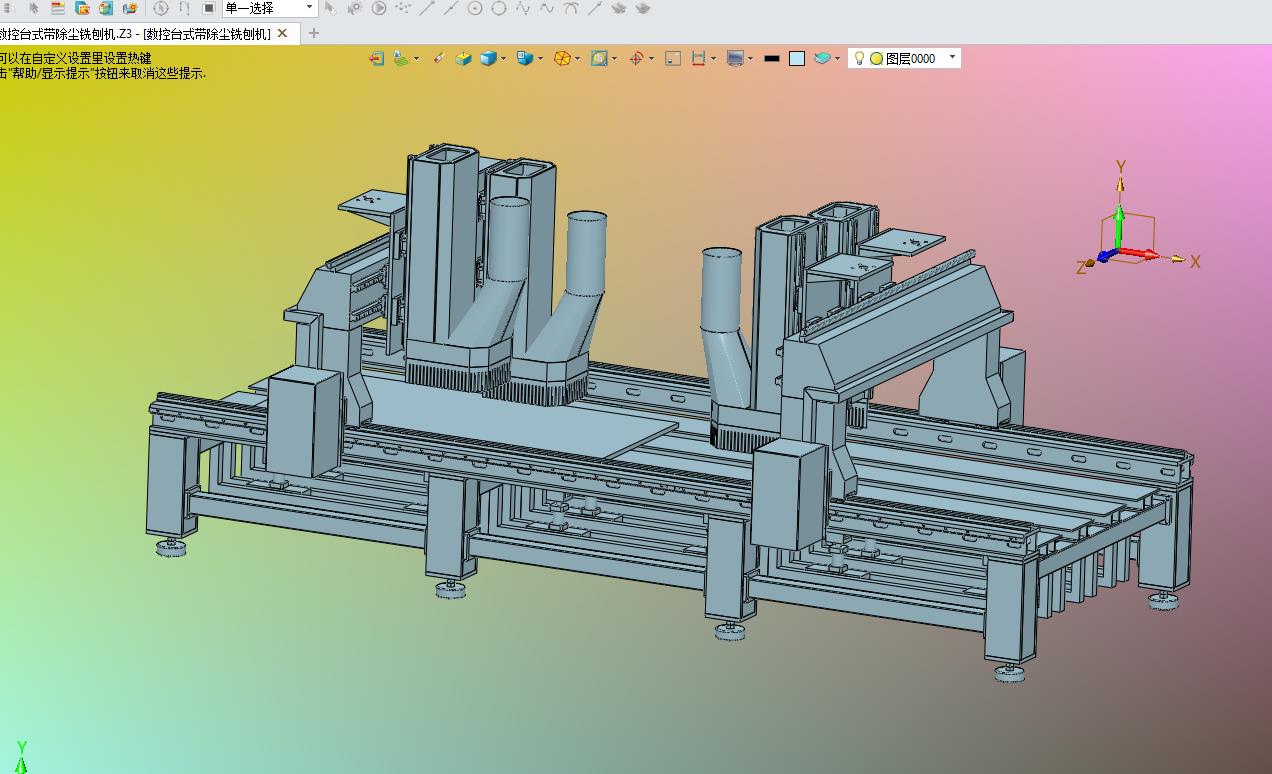The image size is (1272, 774).
Task: Click the black line color swatch
Action: click(x=771, y=59)
